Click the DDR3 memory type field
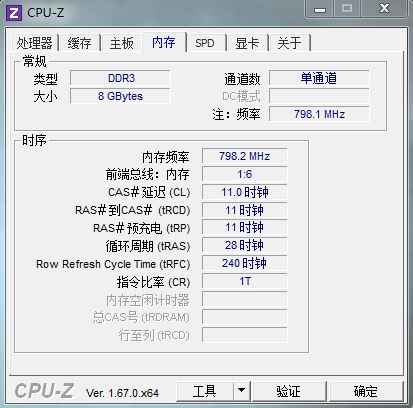 pos(120,78)
